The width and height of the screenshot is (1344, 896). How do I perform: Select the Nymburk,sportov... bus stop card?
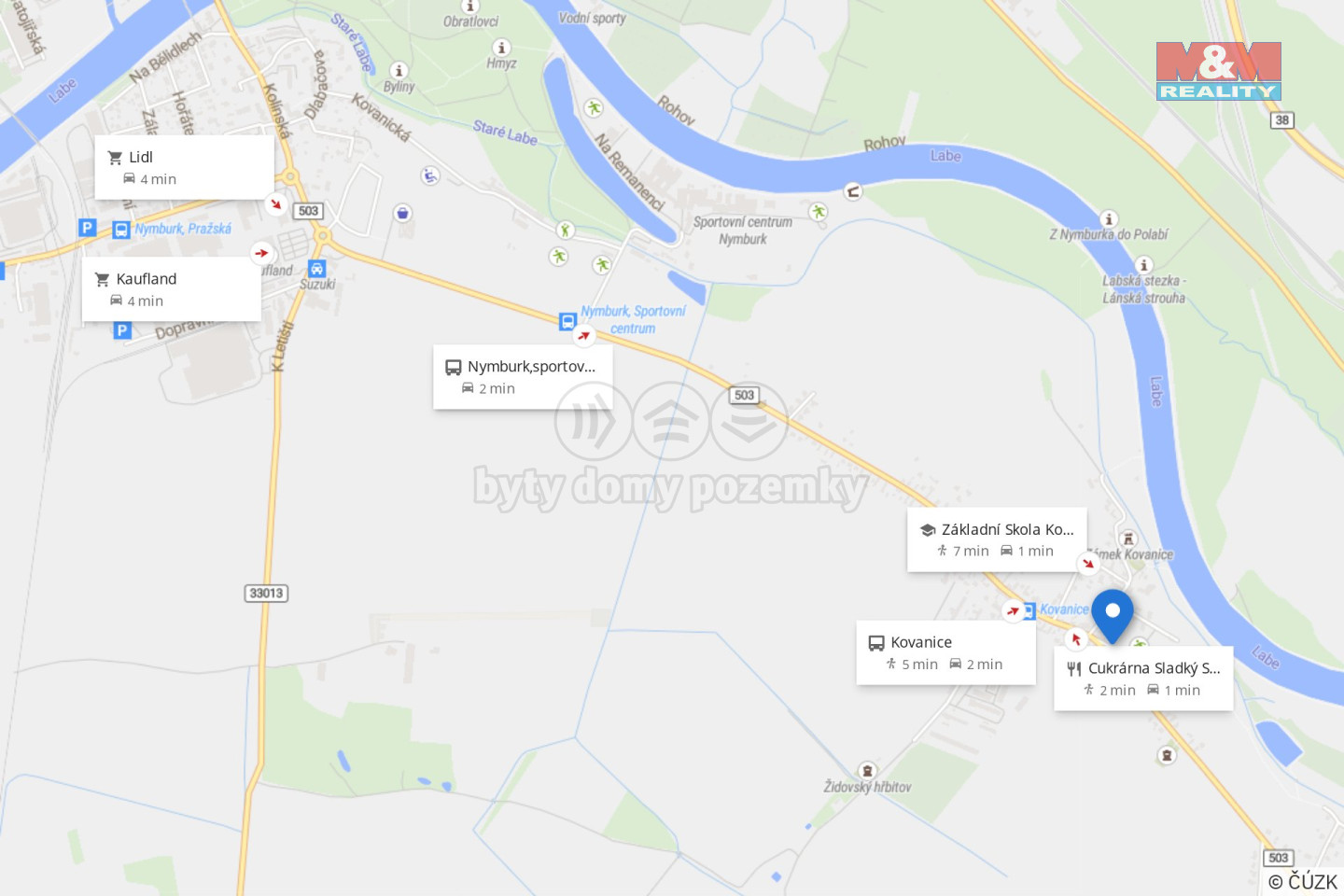pyautogui.click(x=523, y=377)
